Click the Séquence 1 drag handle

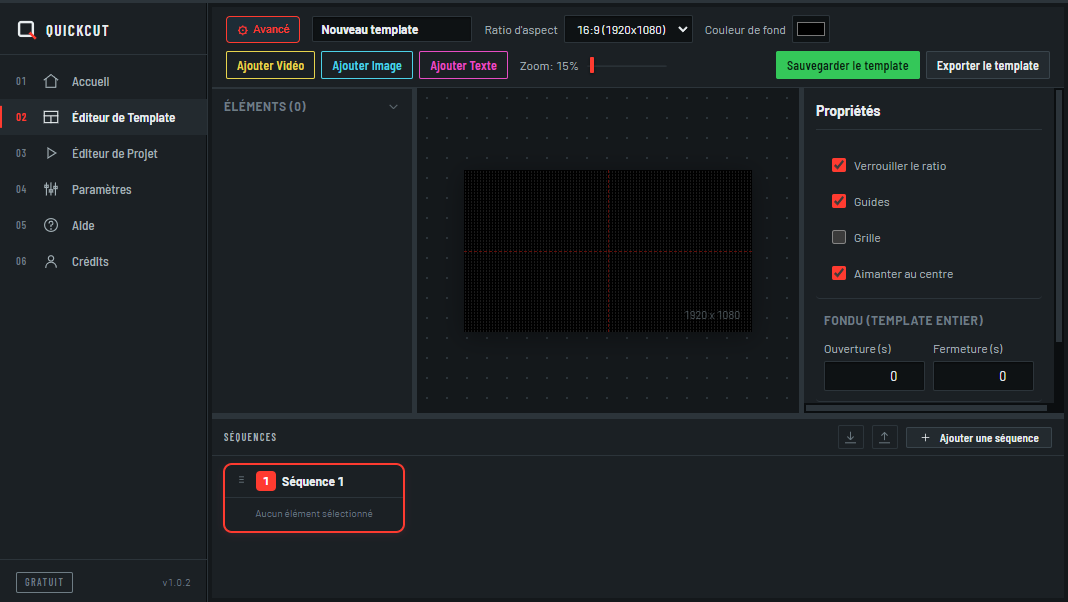(x=241, y=480)
